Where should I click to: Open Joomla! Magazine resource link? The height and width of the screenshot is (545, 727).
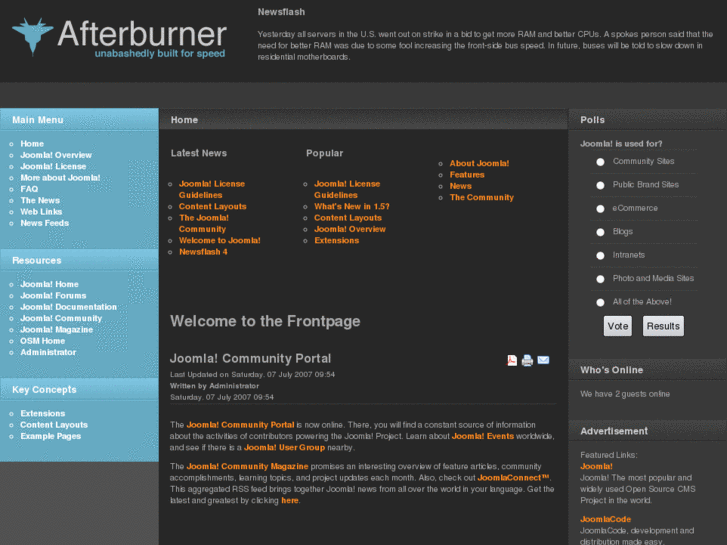click(57, 330)
